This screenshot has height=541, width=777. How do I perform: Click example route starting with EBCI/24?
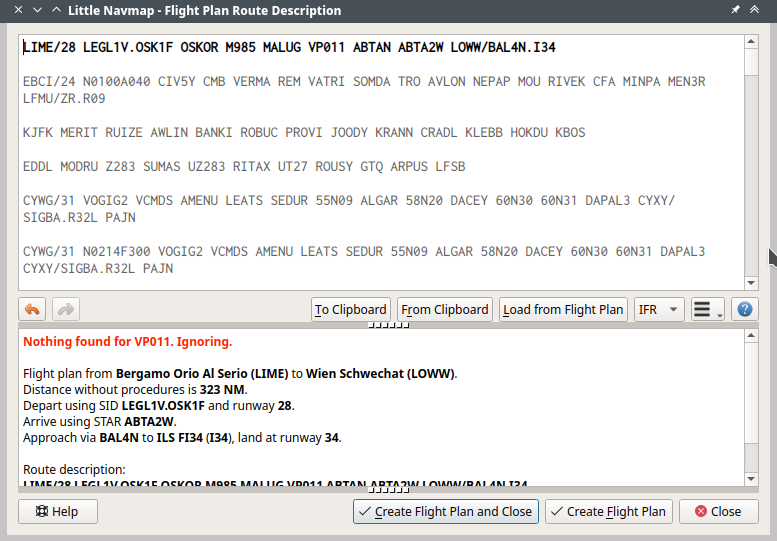pos(364,90)
